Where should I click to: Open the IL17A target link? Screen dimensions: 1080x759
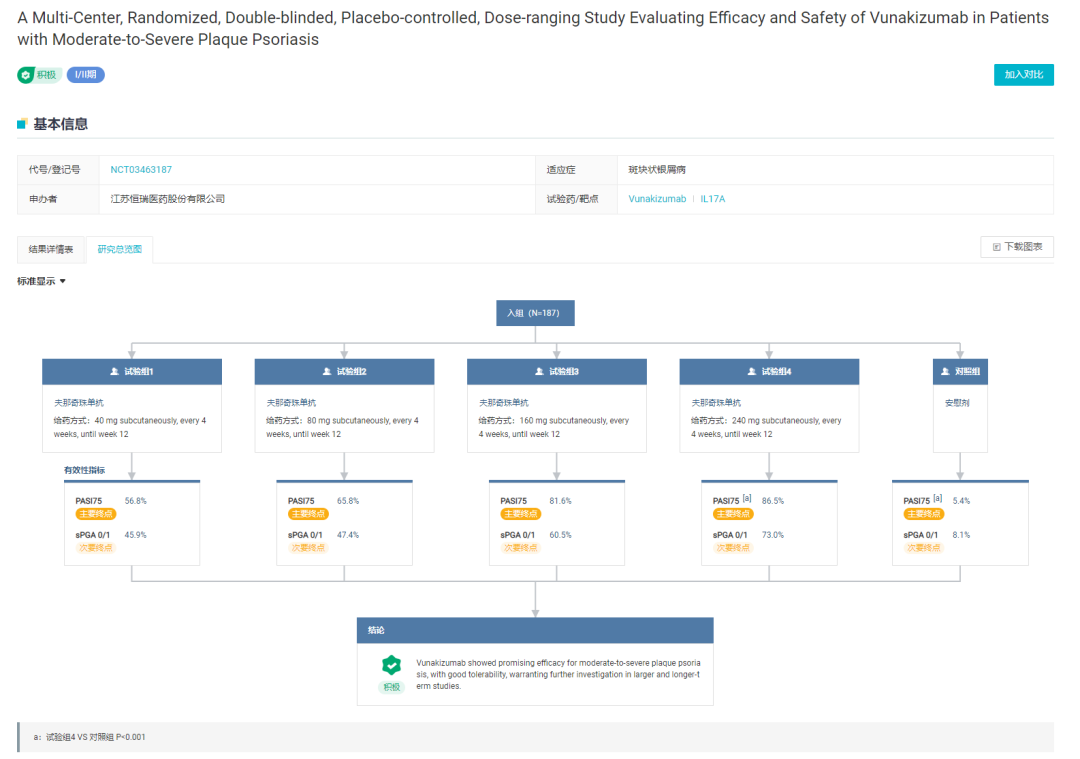click(713, 199)
